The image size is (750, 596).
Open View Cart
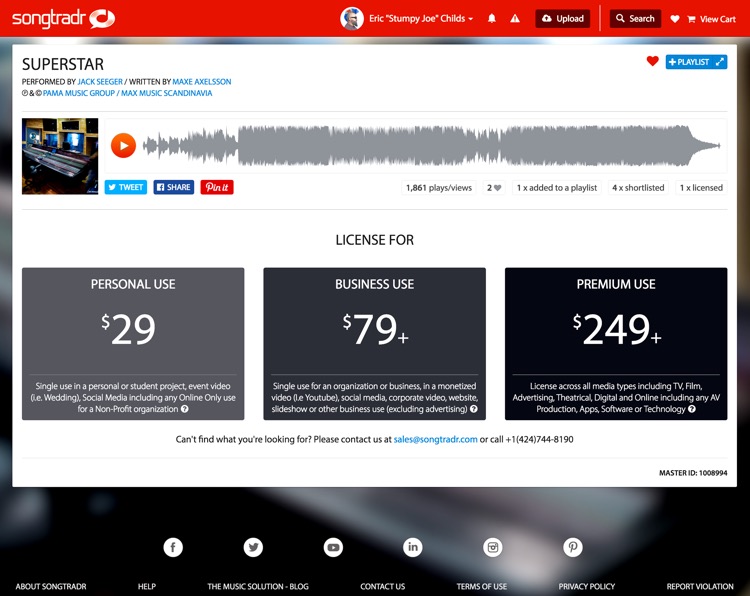point(711,19)
